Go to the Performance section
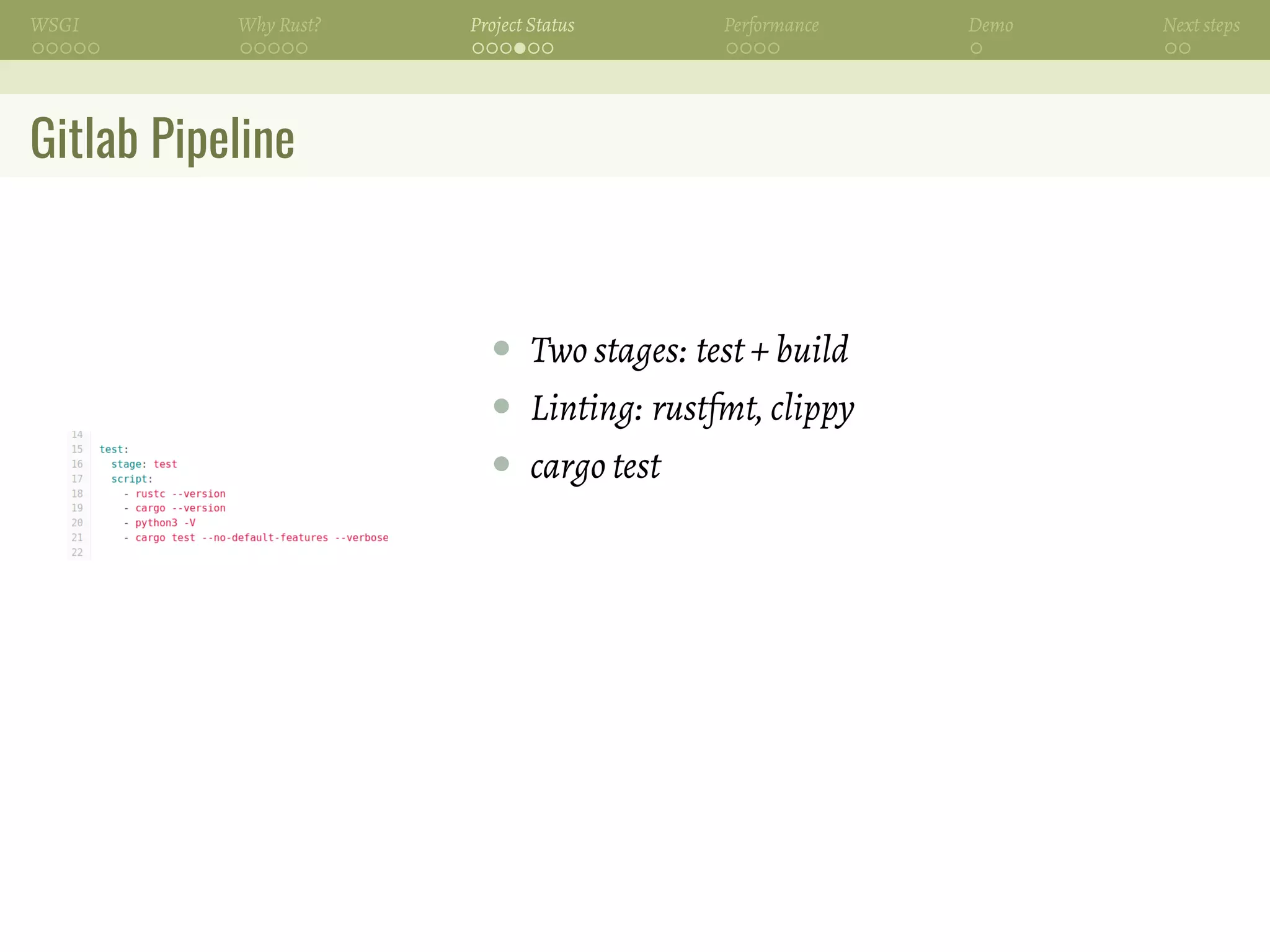Viewport: 1270px width, 952px height. click(x=771, y=25)
